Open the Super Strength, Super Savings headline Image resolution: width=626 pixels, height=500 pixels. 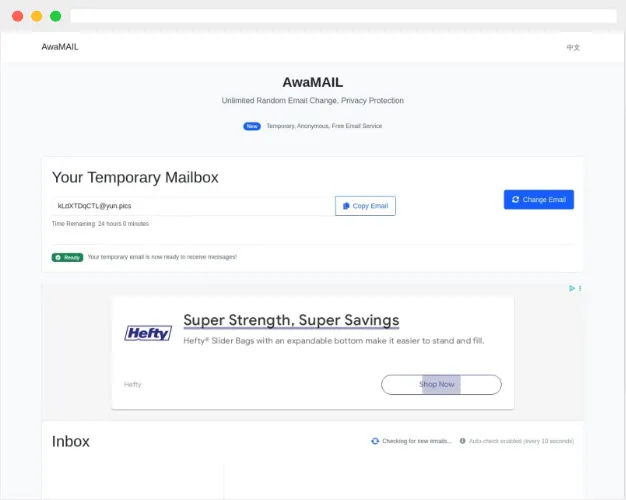(x=291, y=320)
